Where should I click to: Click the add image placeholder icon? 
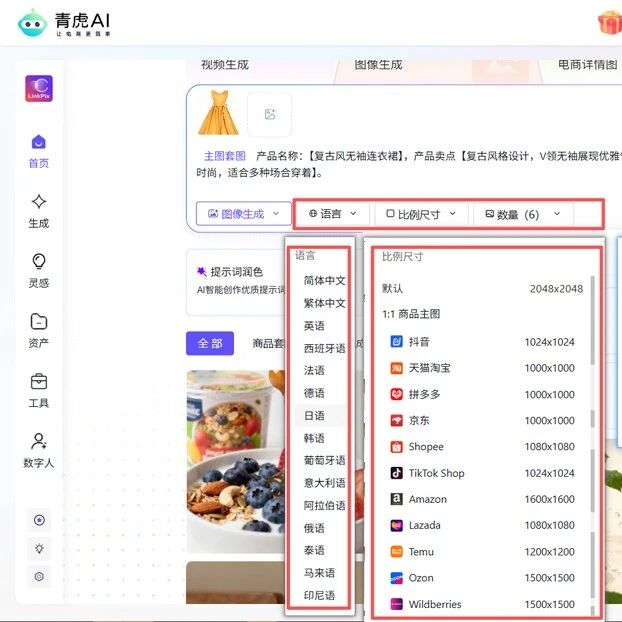coord(270,114)
